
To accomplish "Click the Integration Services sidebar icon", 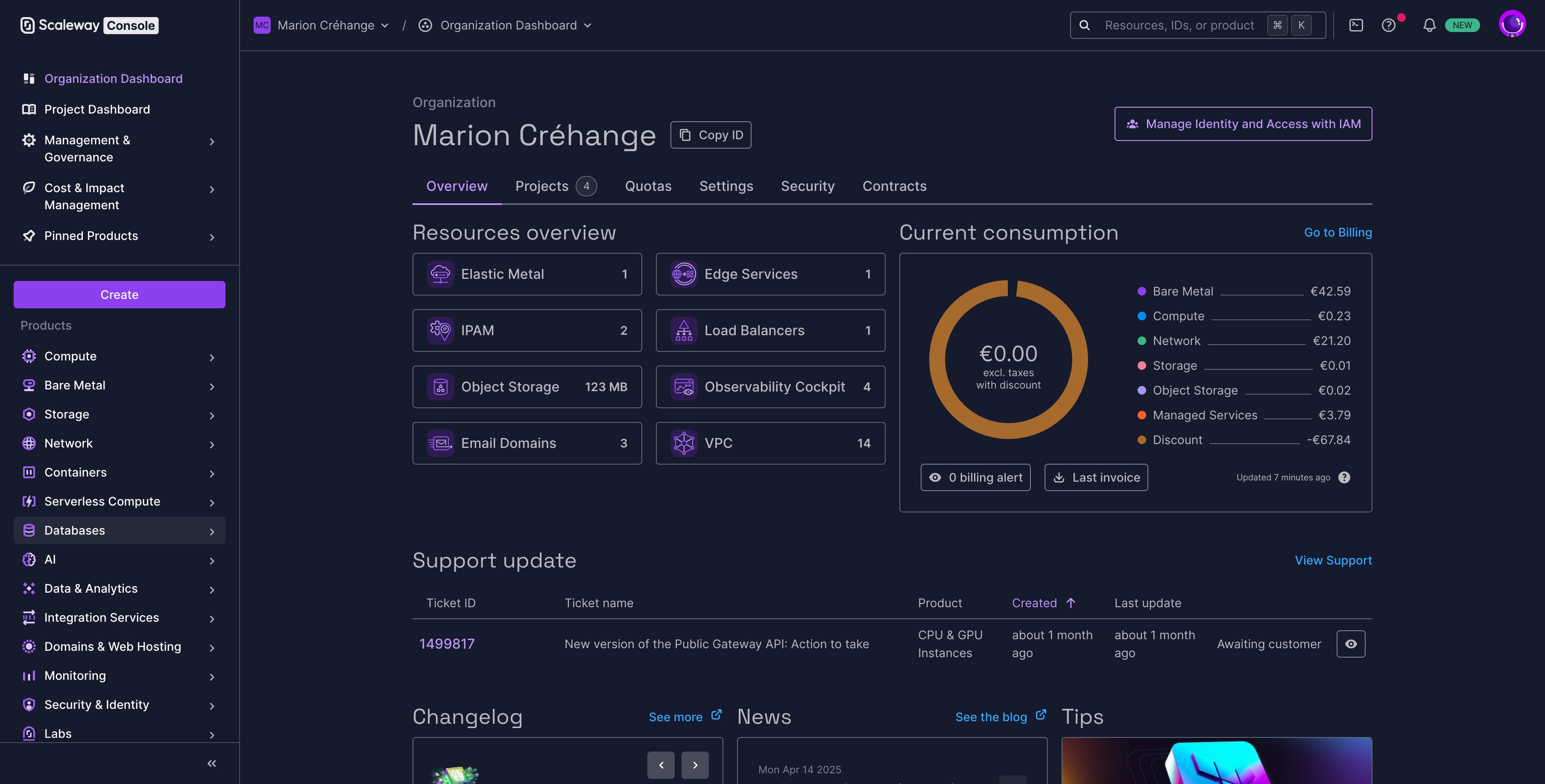I will (29, 617).
